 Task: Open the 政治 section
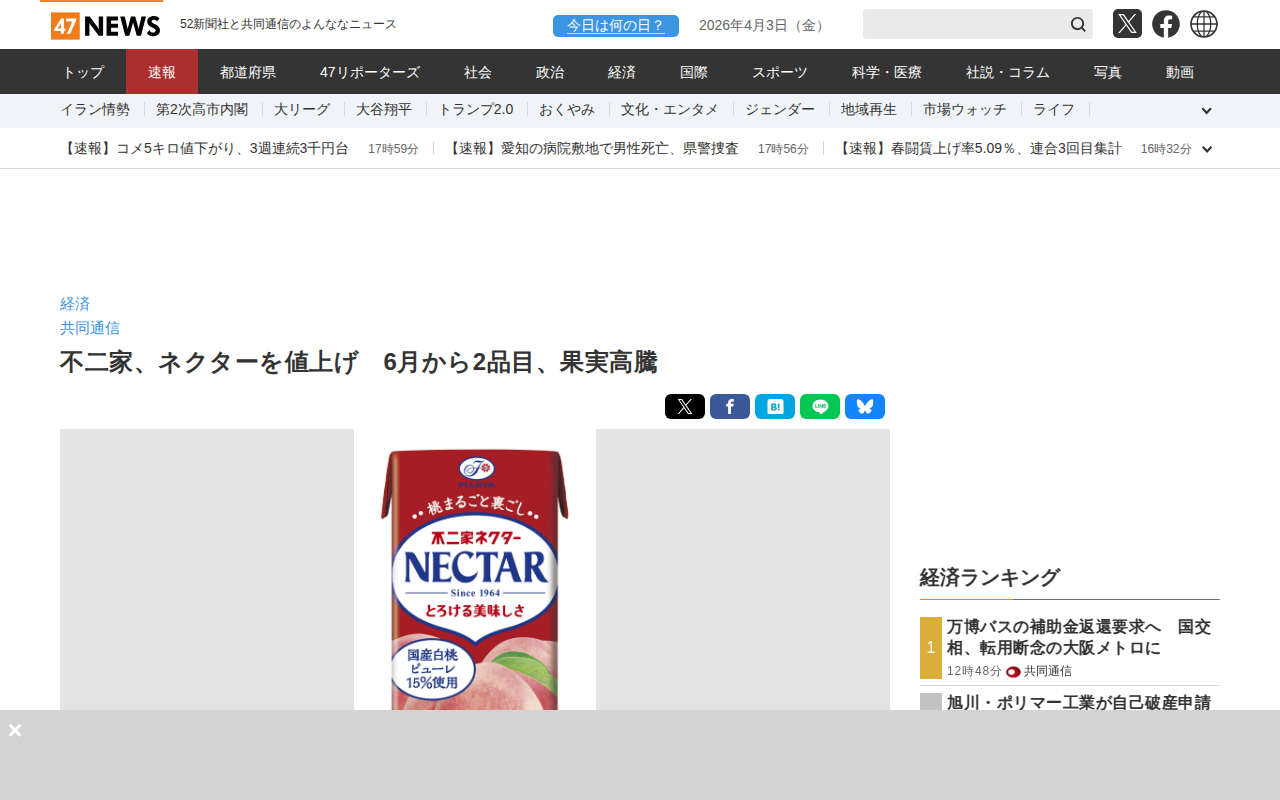[x=550, y=72]
